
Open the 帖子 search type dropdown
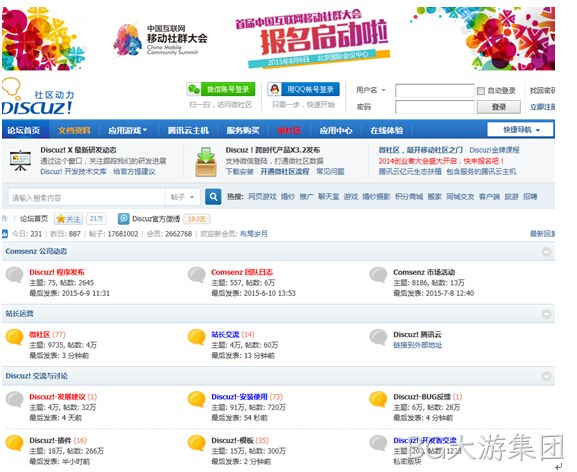(x=183, y=197)
